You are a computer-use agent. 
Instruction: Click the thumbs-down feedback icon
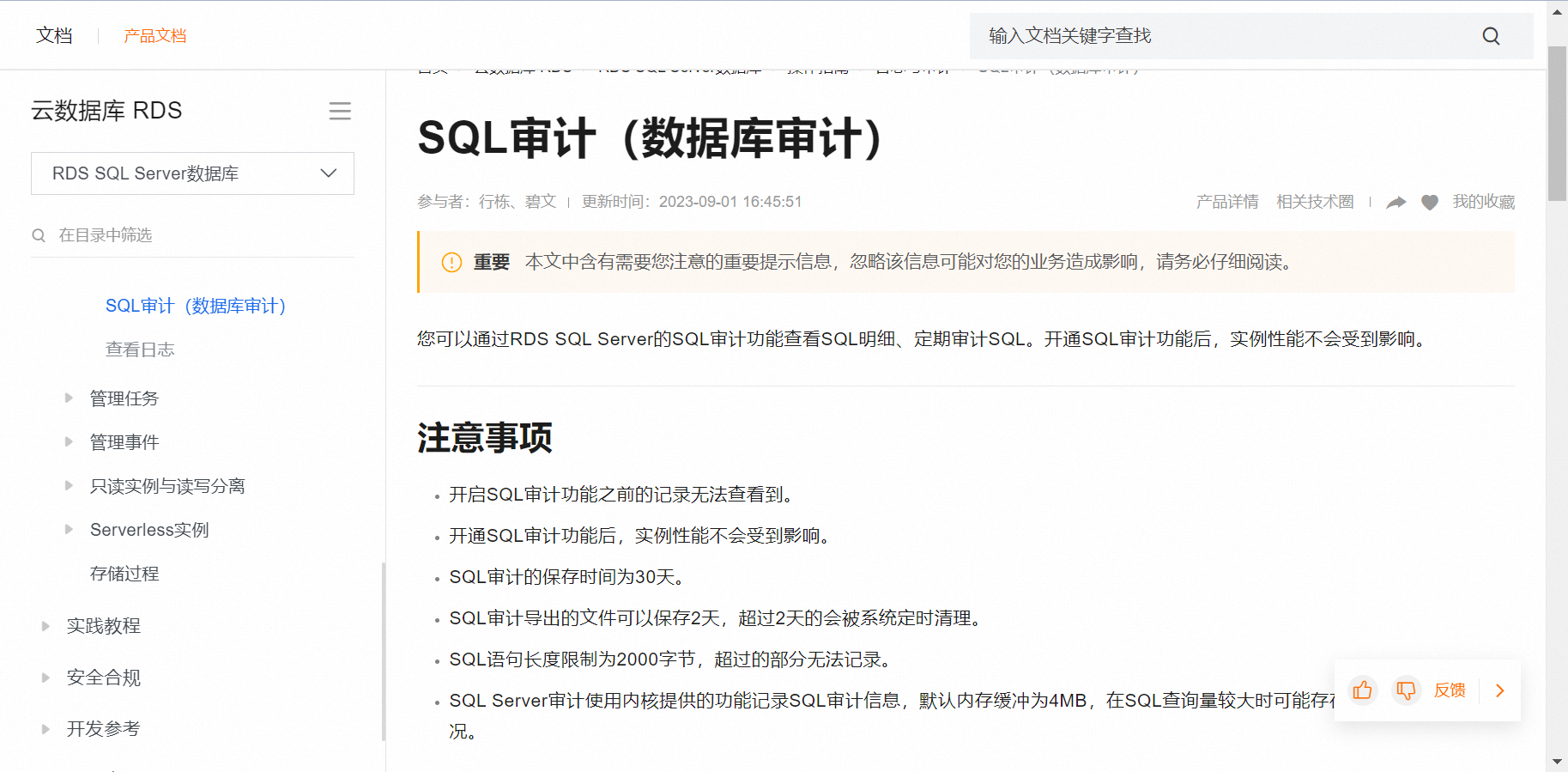[x=1406, y=690]
